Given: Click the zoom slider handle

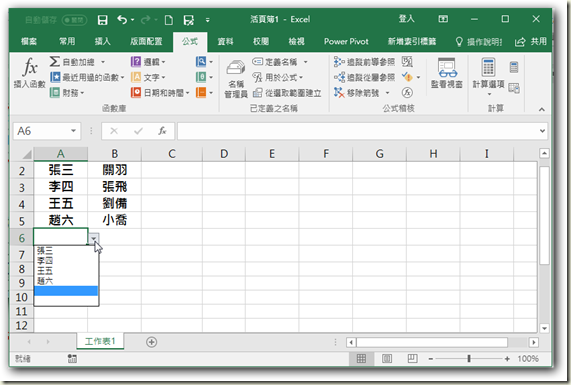Looking at the screenshot, I should pyautogui.click(x=469, y=359).
